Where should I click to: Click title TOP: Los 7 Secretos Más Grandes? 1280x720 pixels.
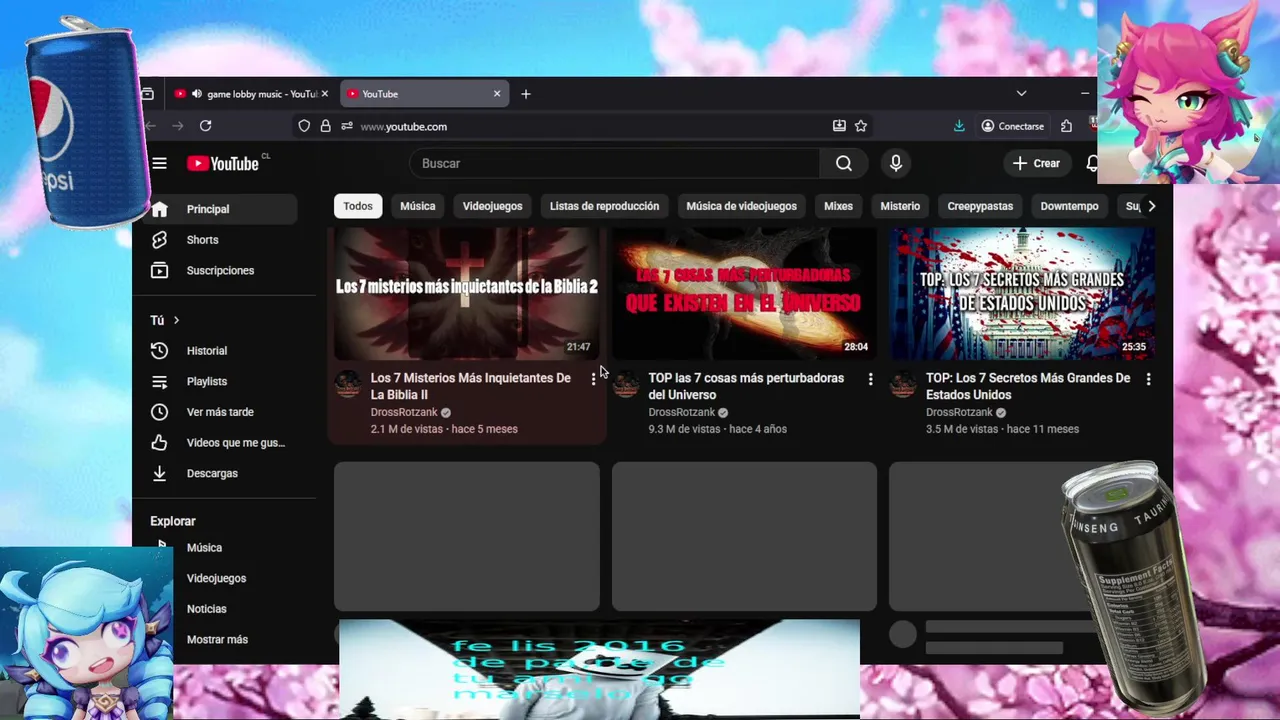[x=1028, y=386]
